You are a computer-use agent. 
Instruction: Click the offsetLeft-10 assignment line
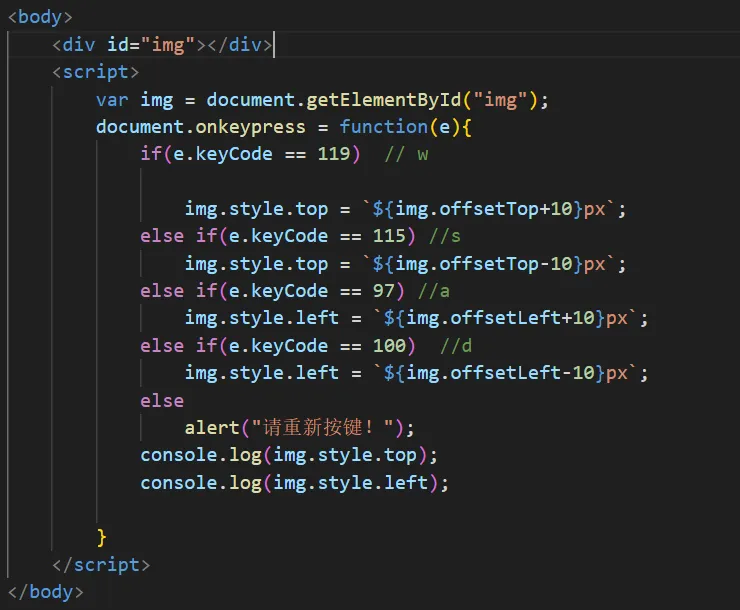pos(416,373)
